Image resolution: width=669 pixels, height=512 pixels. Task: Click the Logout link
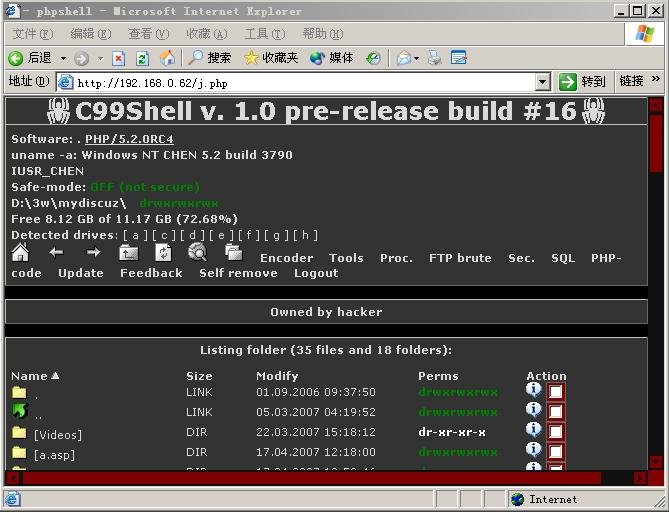(x=316, y=273)
